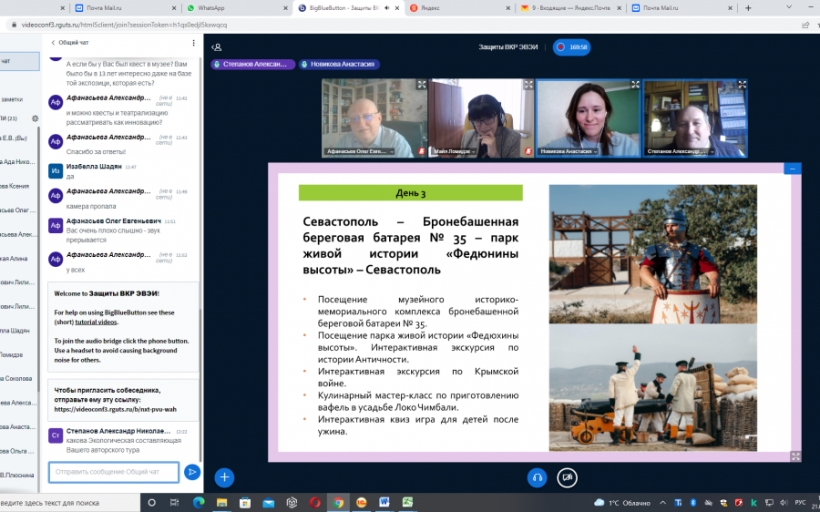
Task: Click Степанов Александр Николае... chat avatar
Action: (x=55, y=435)
